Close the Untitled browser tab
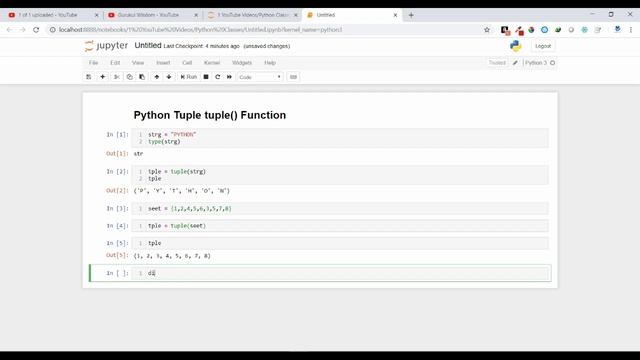 [x=395, y=15]
